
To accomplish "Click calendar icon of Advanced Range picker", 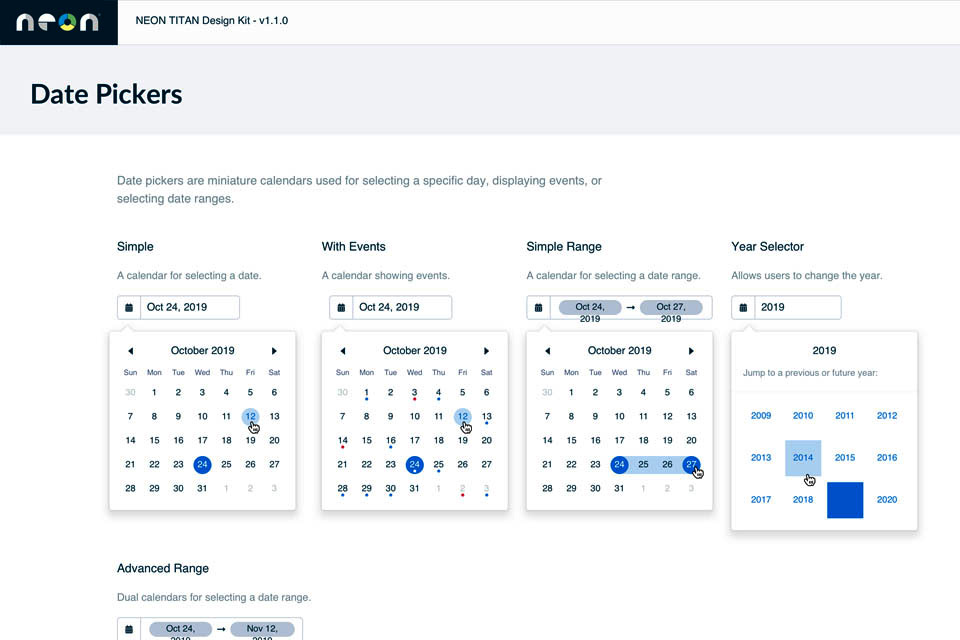I will [x=128, y=629].
